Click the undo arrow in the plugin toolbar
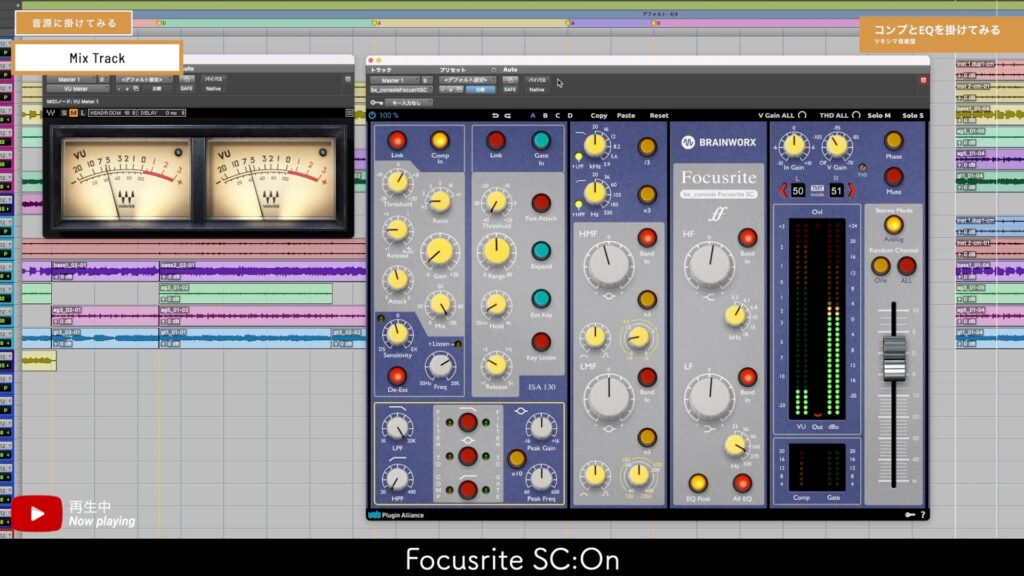The image size is (1024, 576). (x=495, y=116)
